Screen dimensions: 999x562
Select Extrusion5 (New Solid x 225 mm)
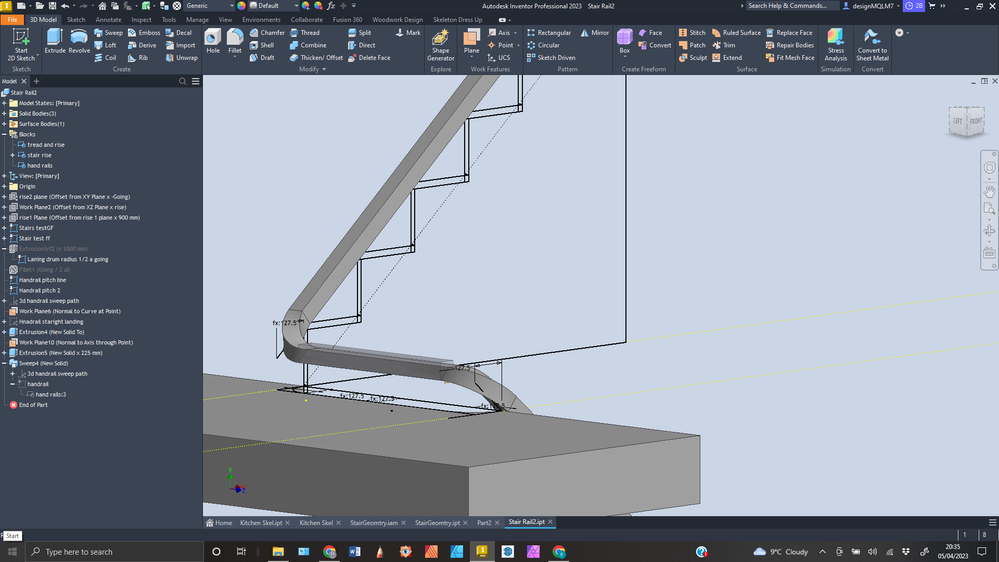point(55,353)
